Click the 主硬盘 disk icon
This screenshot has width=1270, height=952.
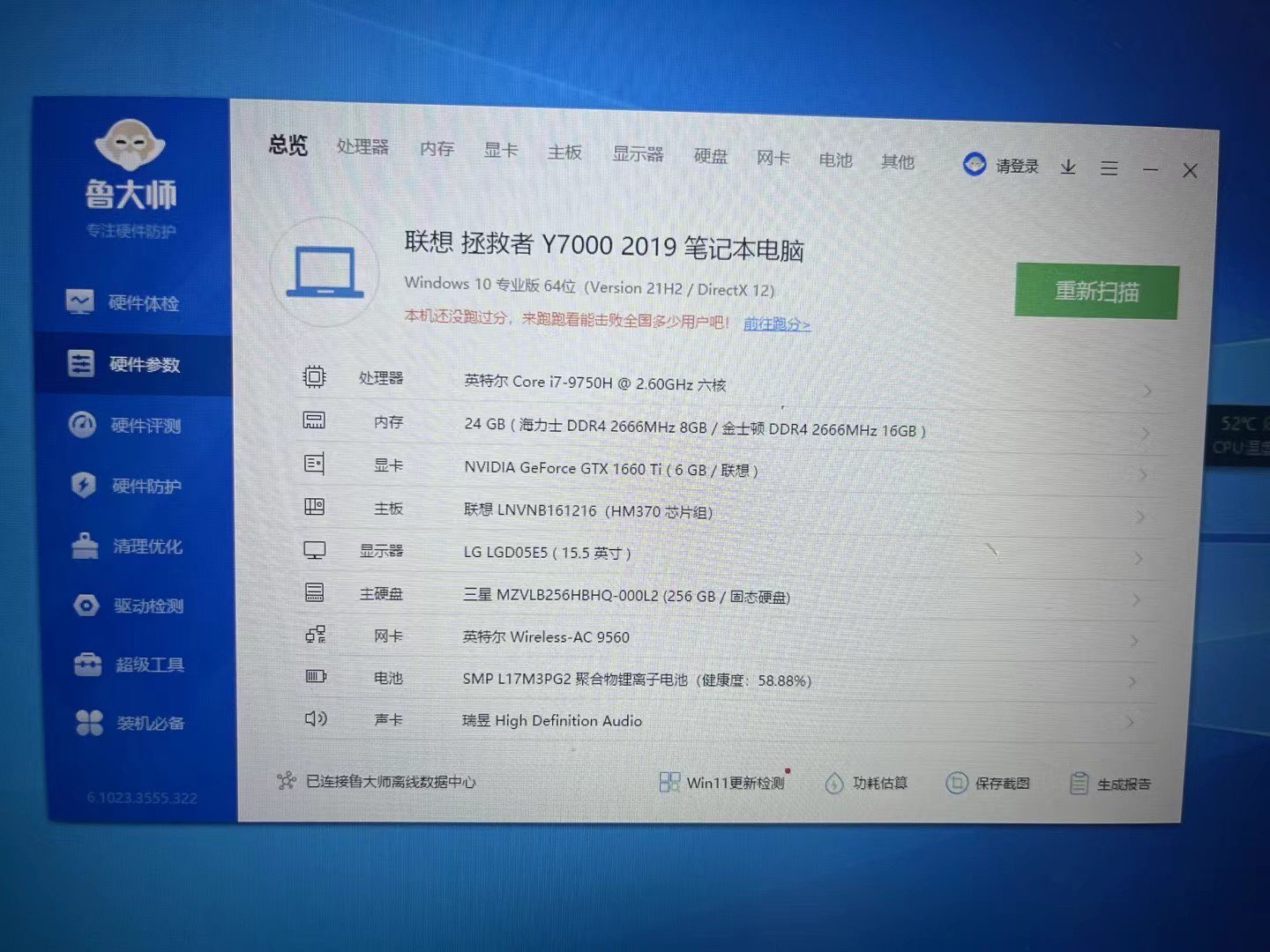(x=315, y=592)
